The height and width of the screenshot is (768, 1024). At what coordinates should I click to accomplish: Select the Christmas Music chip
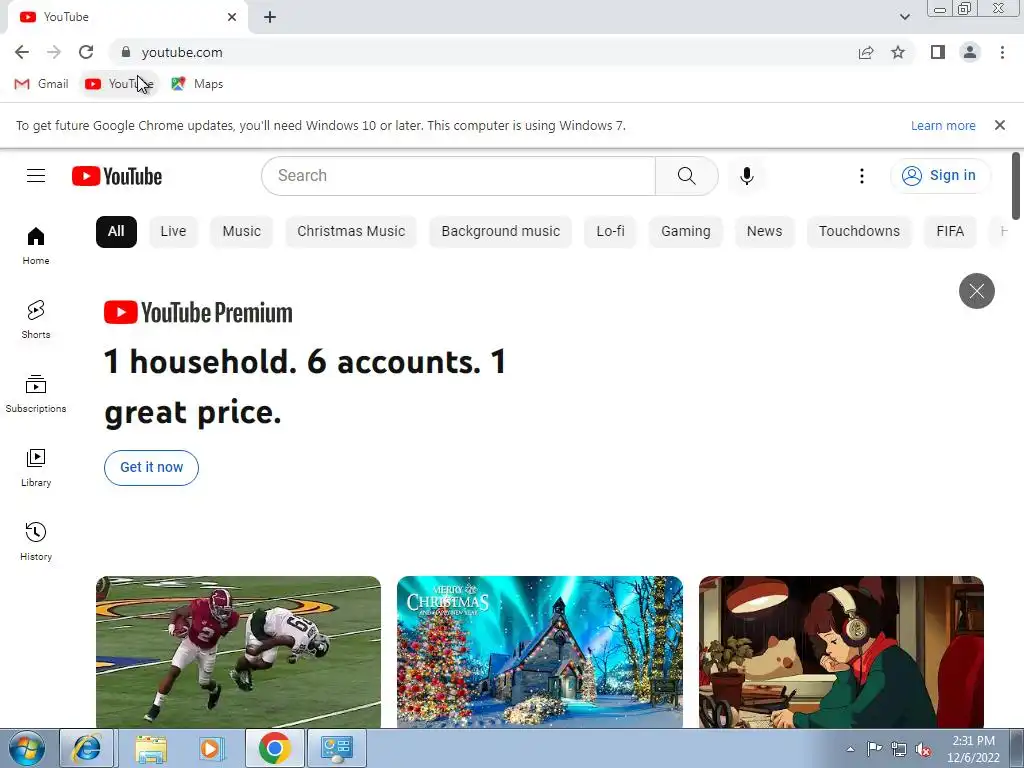point(351,232)
